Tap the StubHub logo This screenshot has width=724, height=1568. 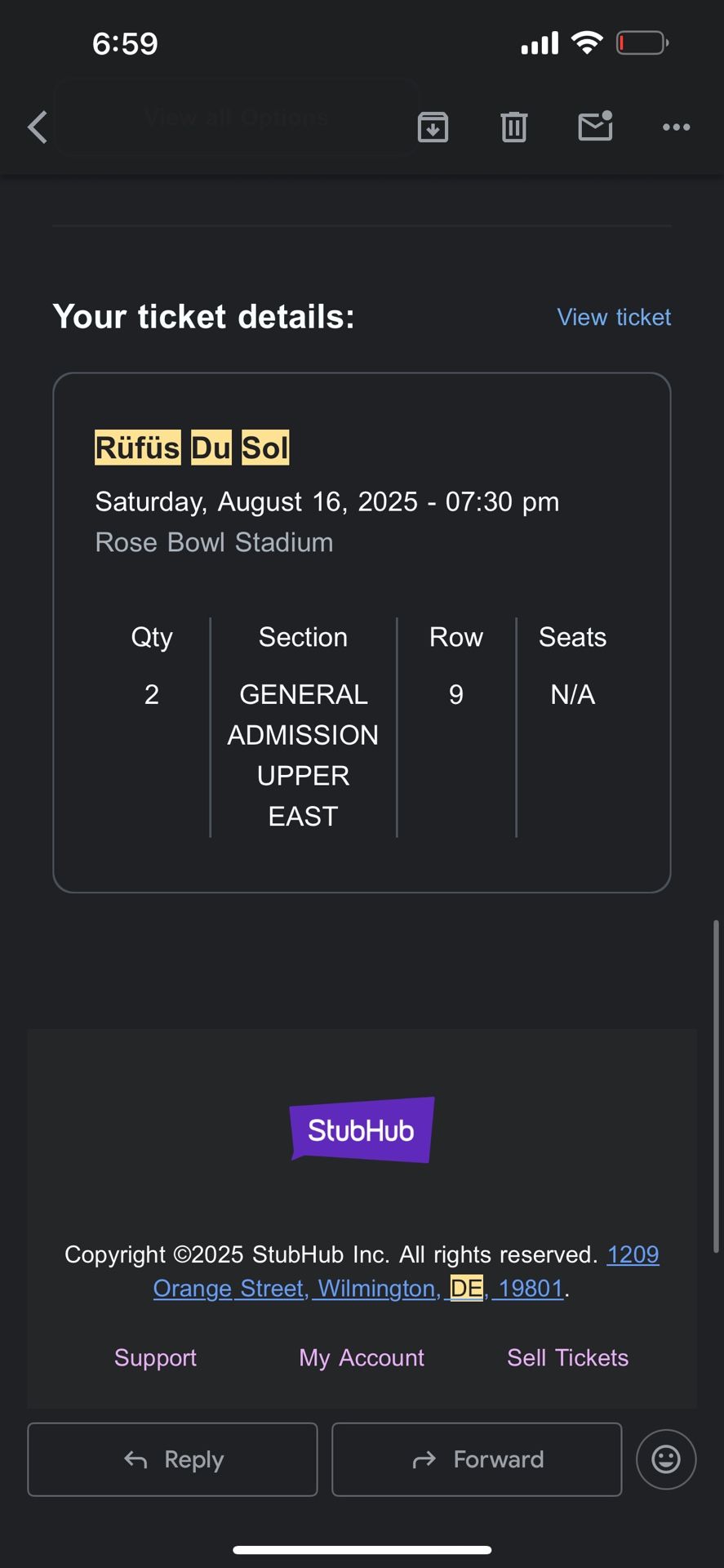pyautogui.click(x=362, y=1130)
